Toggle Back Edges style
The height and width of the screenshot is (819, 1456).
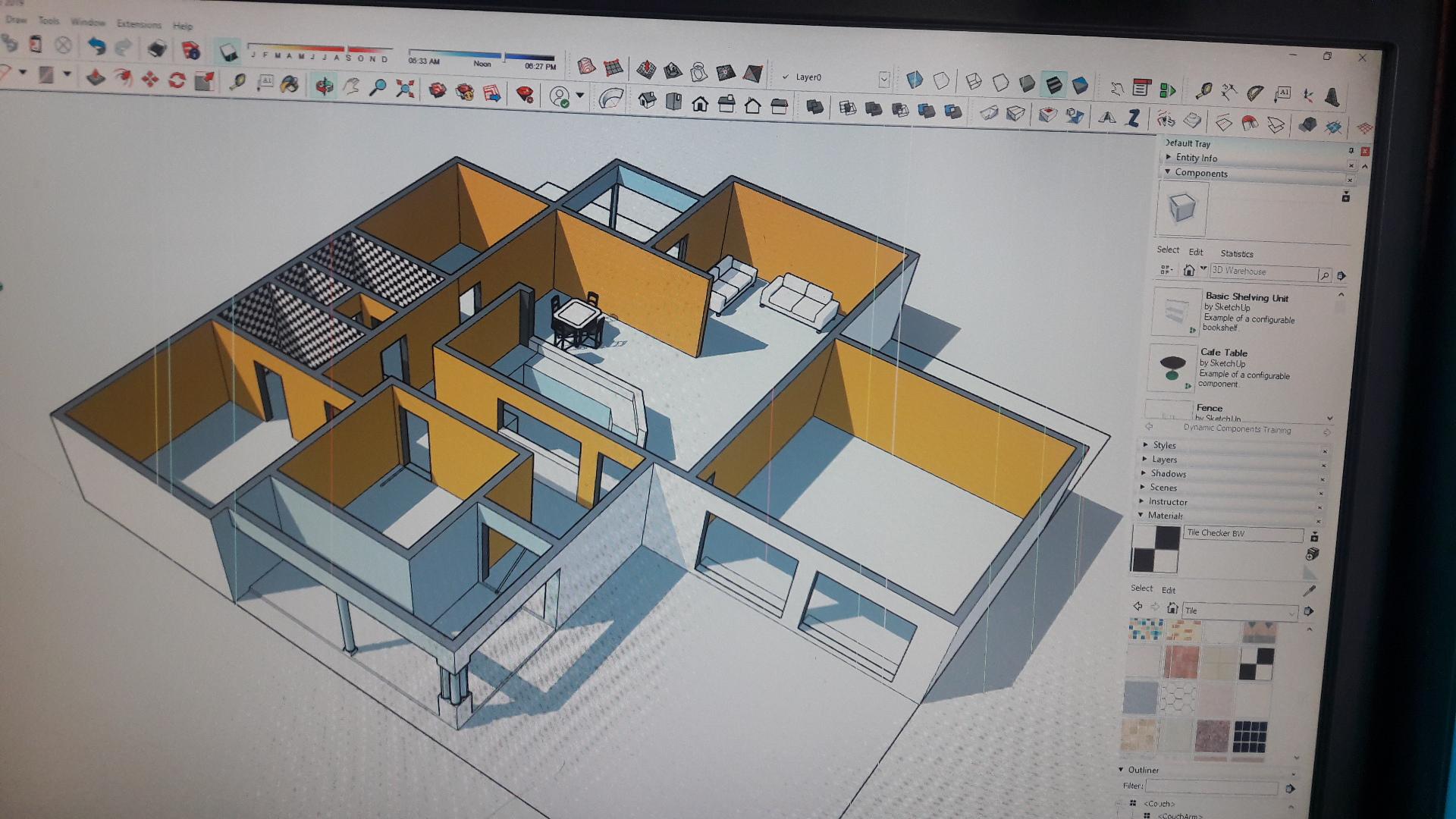click(x=941, y=80)
